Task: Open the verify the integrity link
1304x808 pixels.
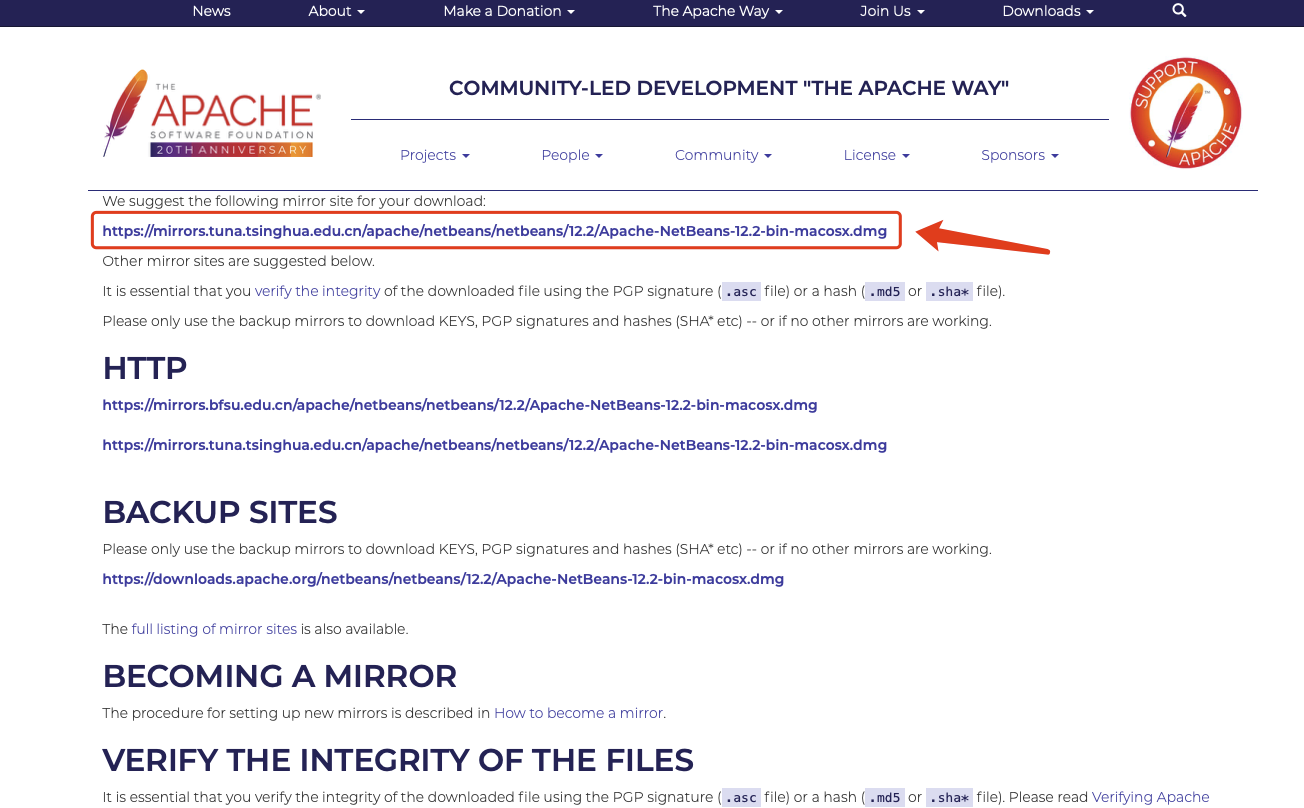Action: [317, 291]
